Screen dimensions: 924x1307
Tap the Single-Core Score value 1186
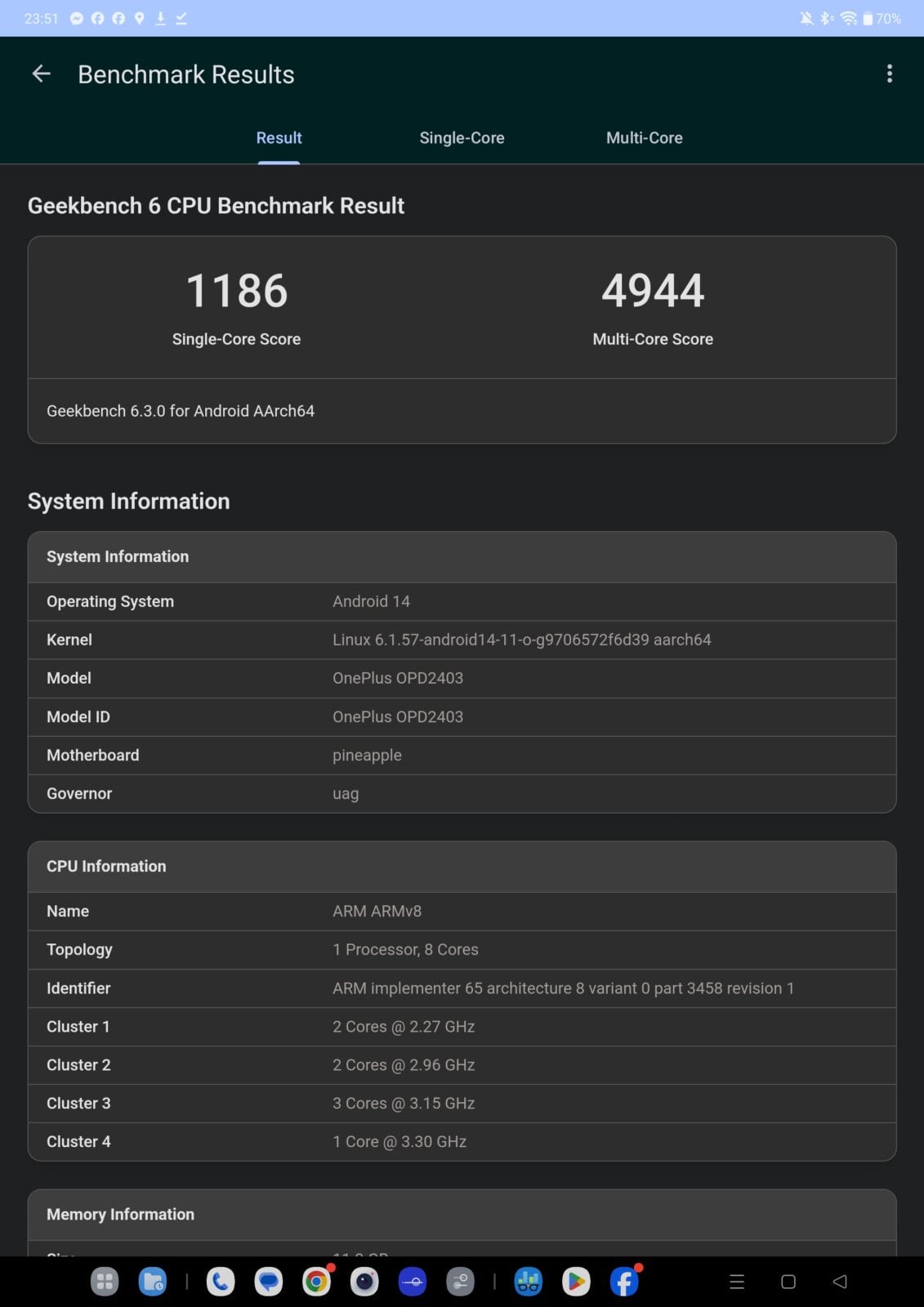236,291
